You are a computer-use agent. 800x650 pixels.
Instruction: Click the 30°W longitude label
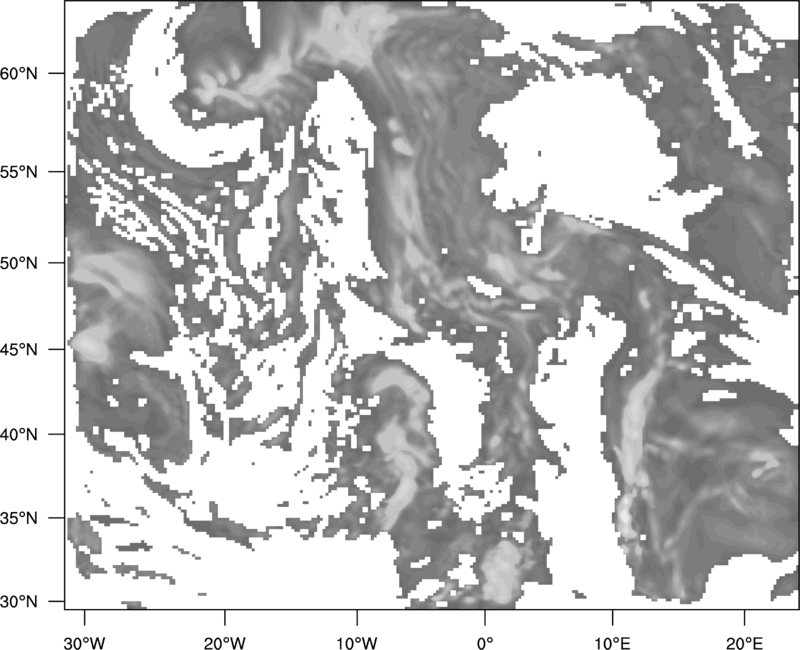point(84,643)
